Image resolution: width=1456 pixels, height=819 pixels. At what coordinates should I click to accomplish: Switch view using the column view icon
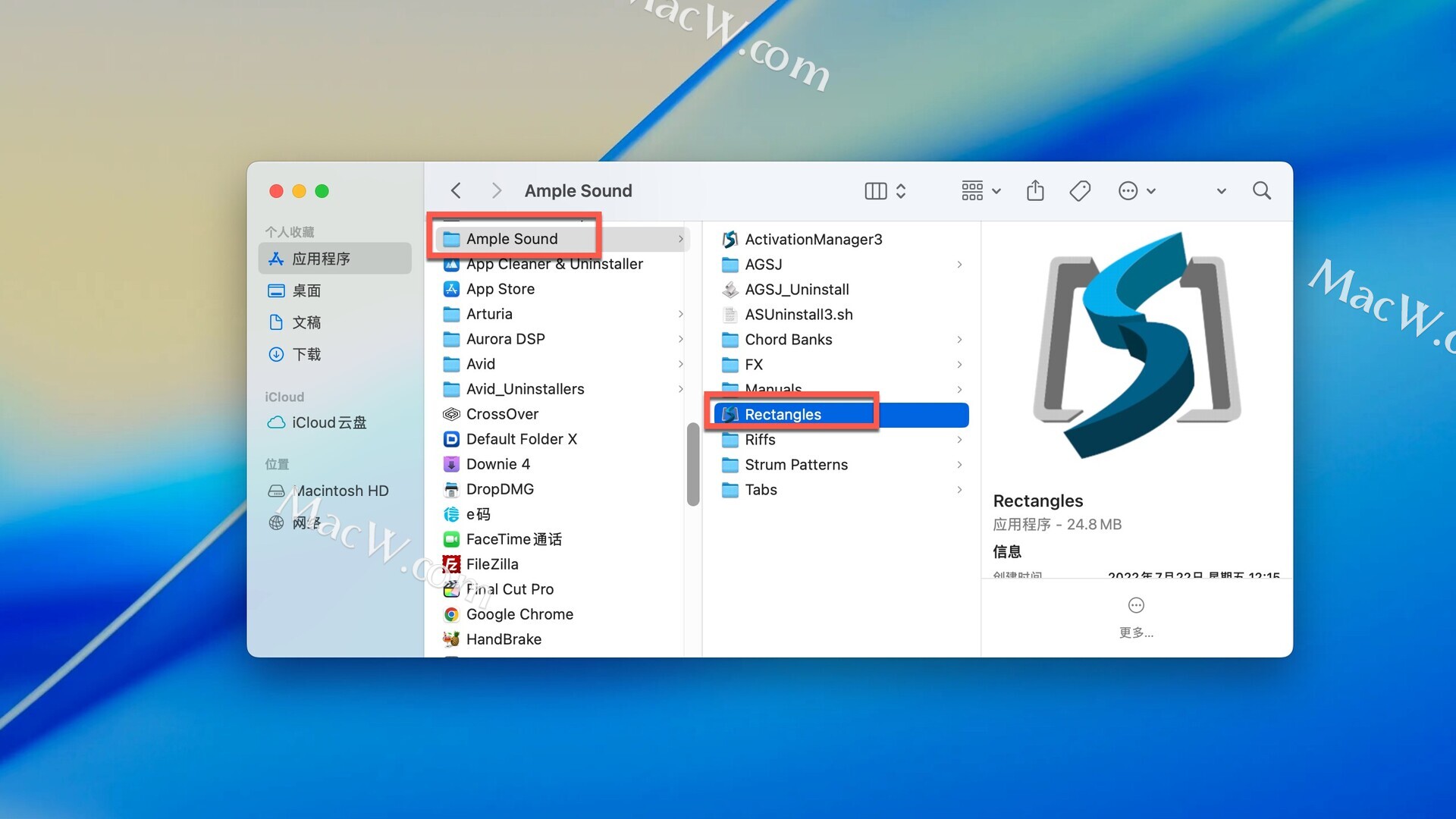tap(875, 191)
